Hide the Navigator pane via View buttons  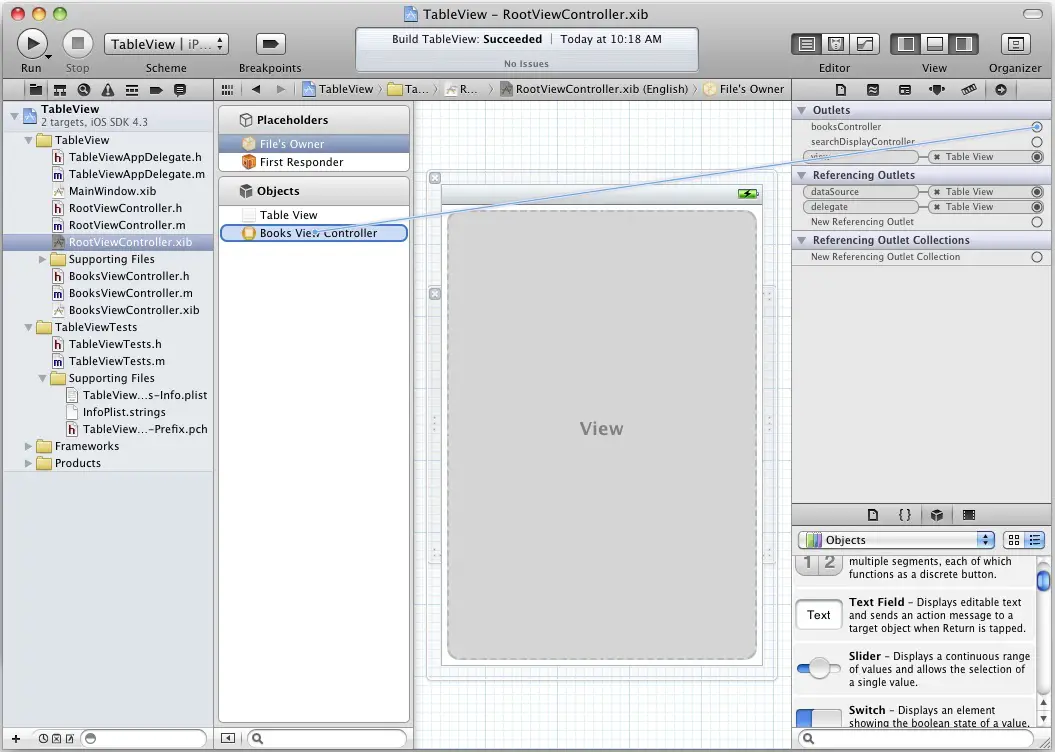906,44
